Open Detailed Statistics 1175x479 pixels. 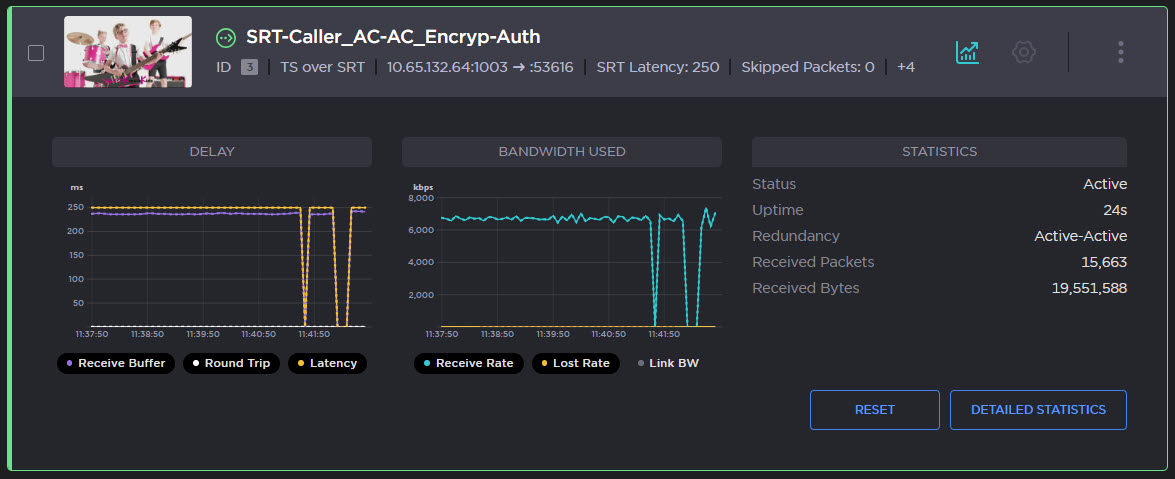[1038, 410]
